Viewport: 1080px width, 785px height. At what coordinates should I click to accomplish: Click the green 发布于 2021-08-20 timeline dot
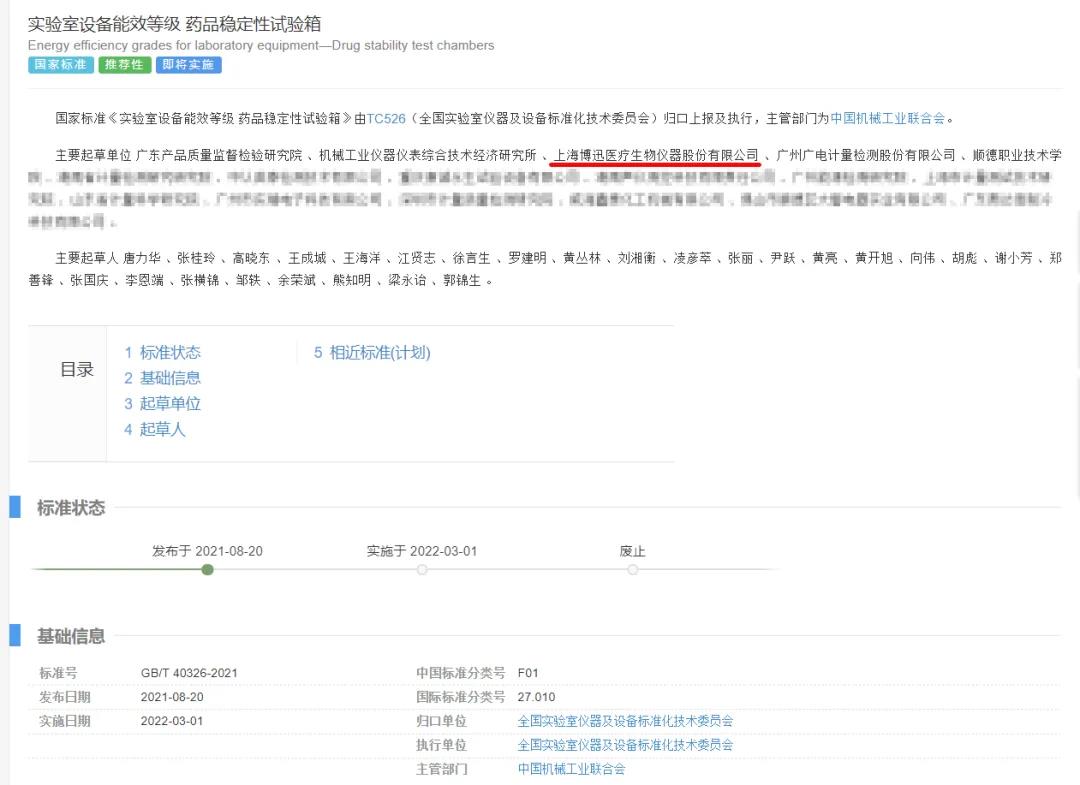pos(207,570)
